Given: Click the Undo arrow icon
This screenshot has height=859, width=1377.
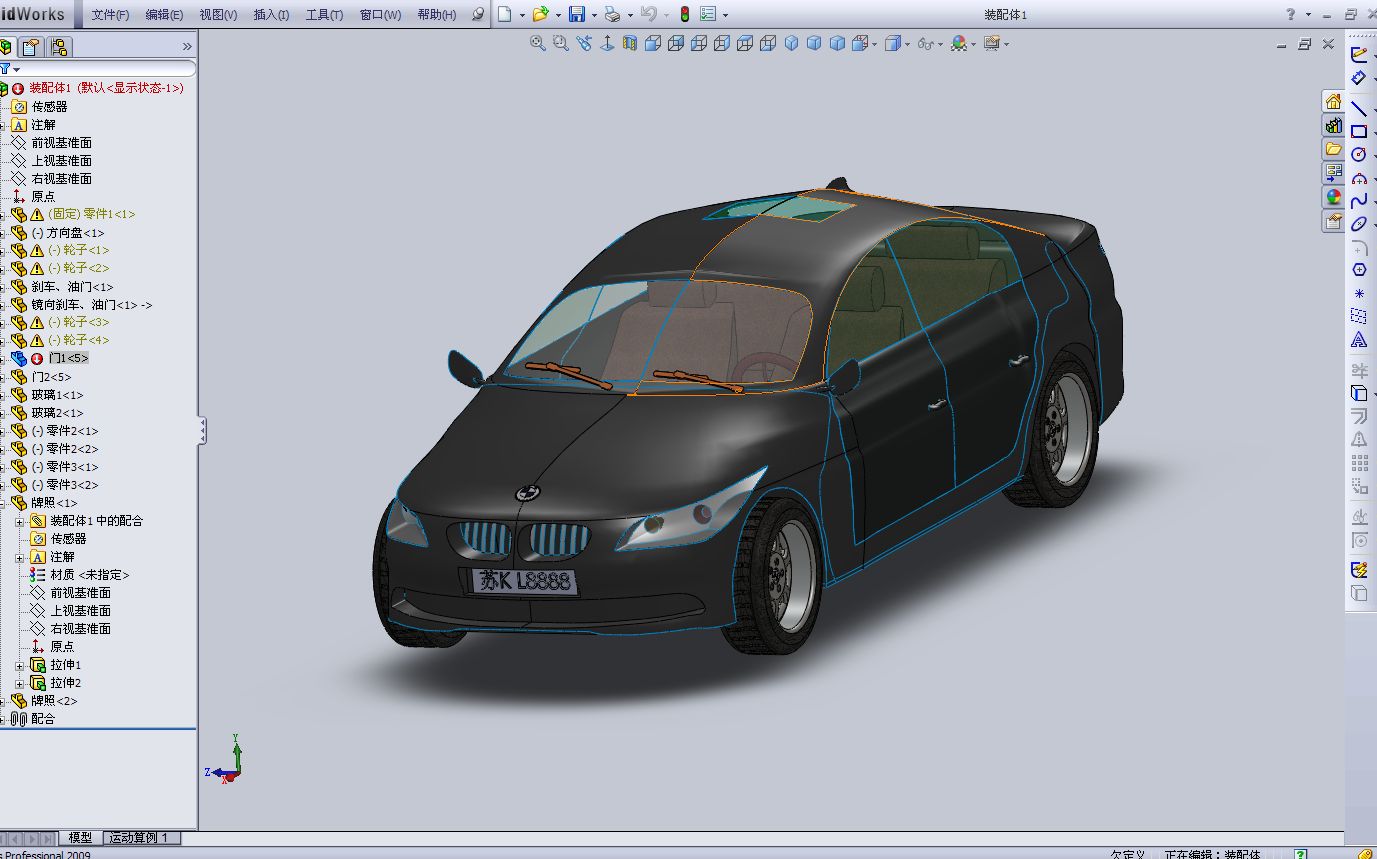Looking at the screenshot, I should pos(648,14).
